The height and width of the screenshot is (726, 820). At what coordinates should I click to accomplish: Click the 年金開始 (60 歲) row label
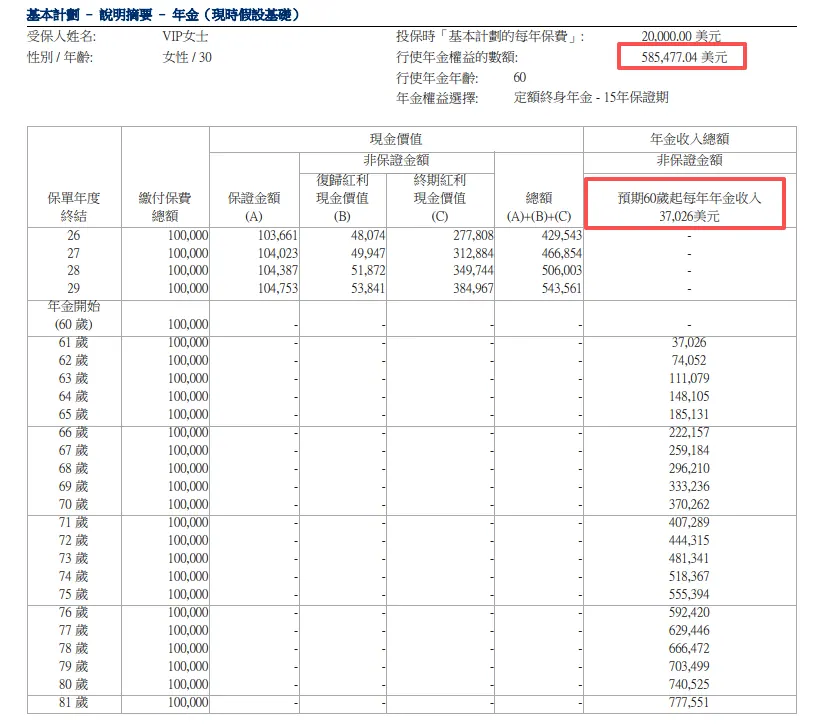(74, 315)
